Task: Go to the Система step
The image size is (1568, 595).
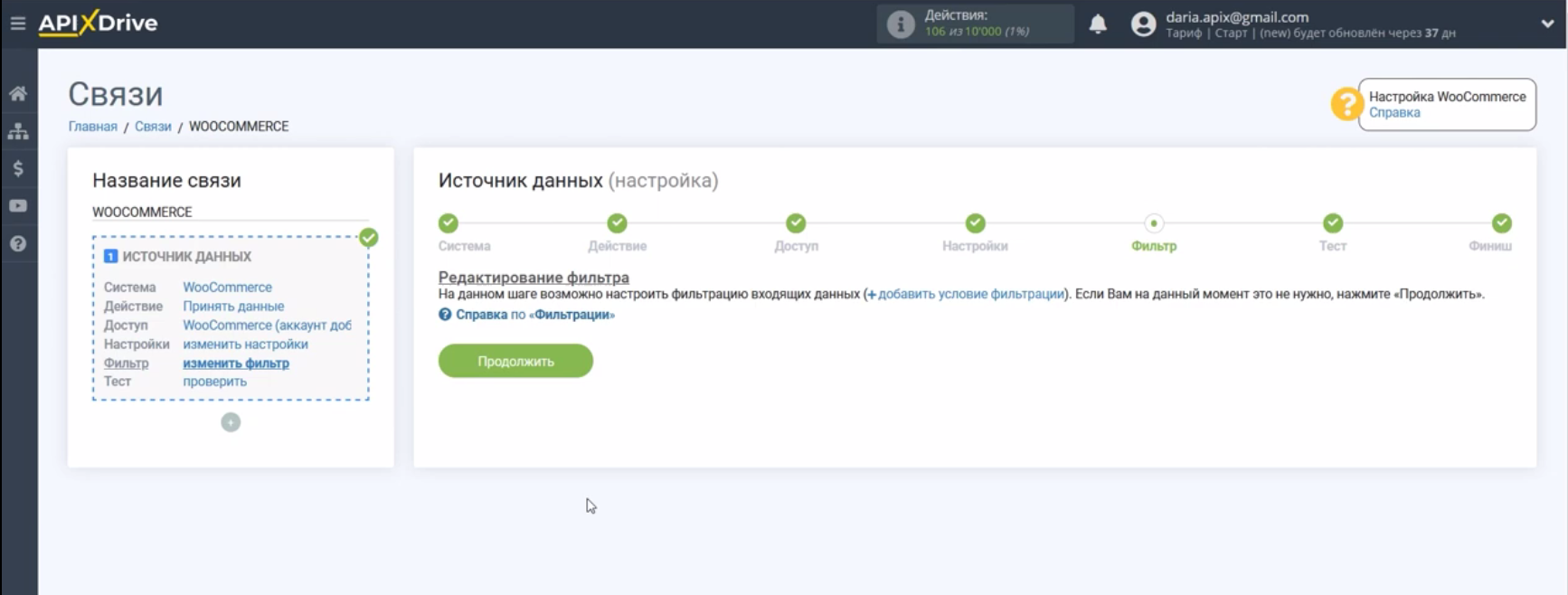Action: (449, 223)
